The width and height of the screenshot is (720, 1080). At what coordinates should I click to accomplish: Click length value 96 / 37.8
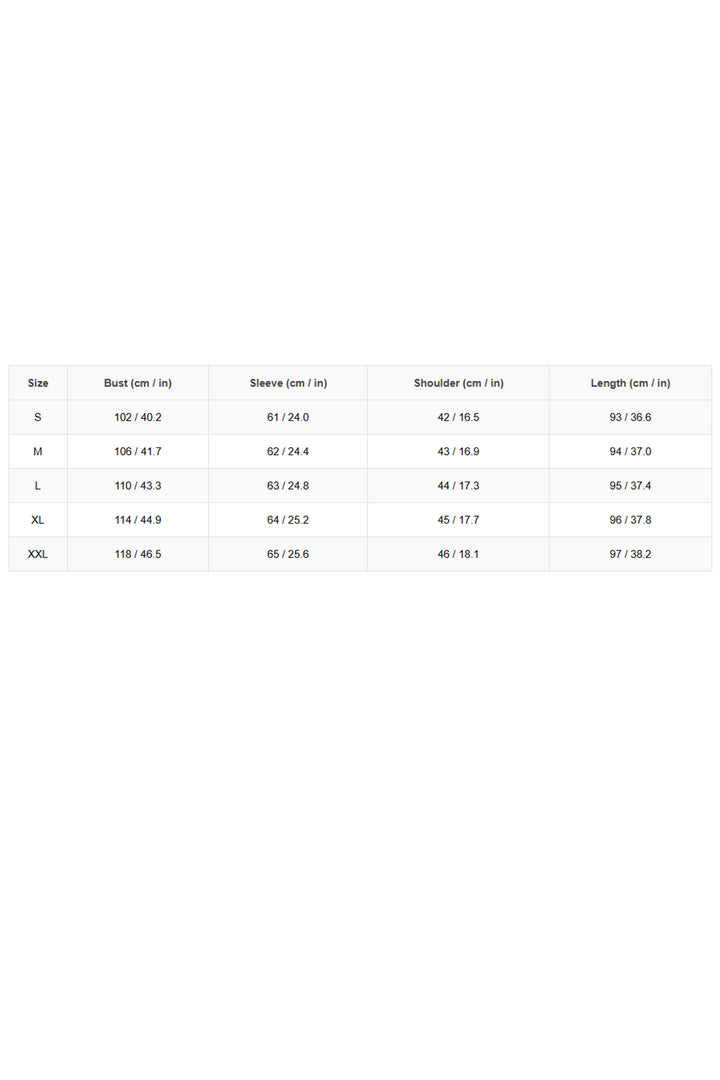coord(630,520)
